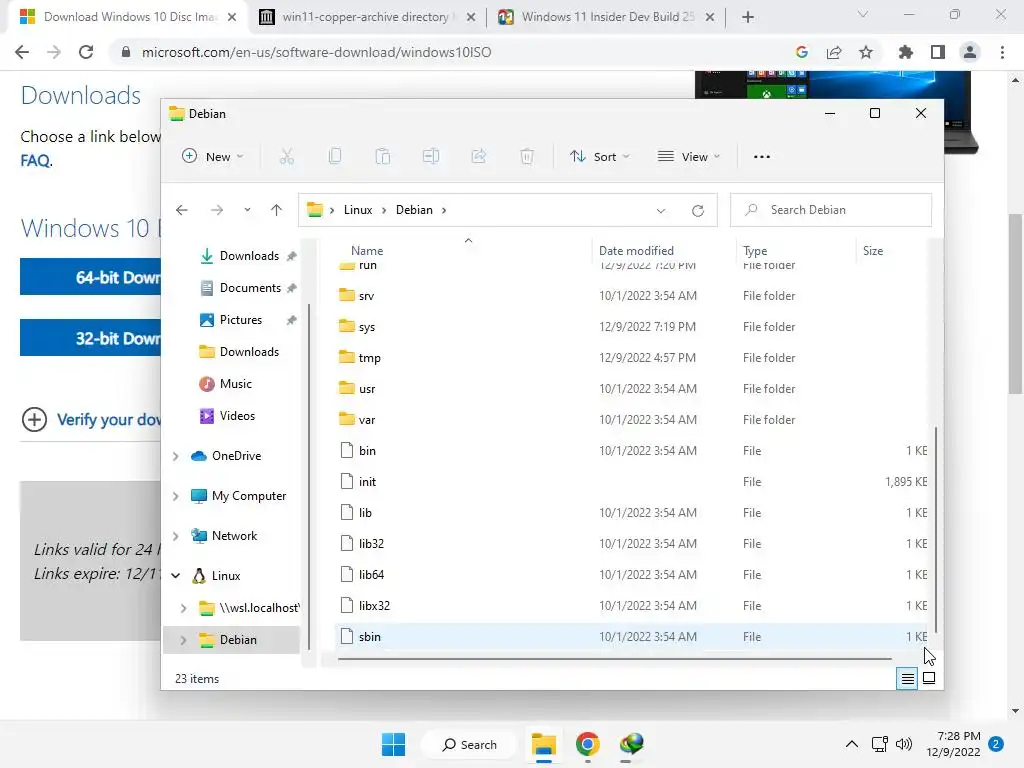Click the Copy icon in Explorer toolbar
Screen dimensions: 1024x768
pos(335,157)
